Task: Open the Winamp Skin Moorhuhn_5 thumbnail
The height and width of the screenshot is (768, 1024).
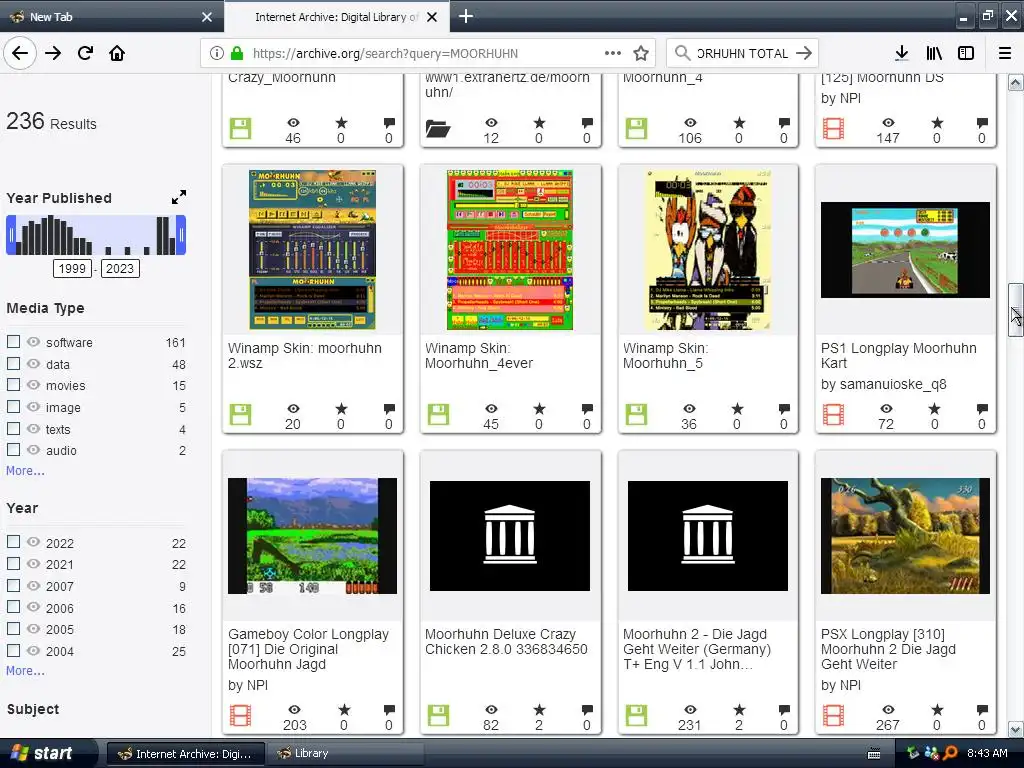Action: 708,249
